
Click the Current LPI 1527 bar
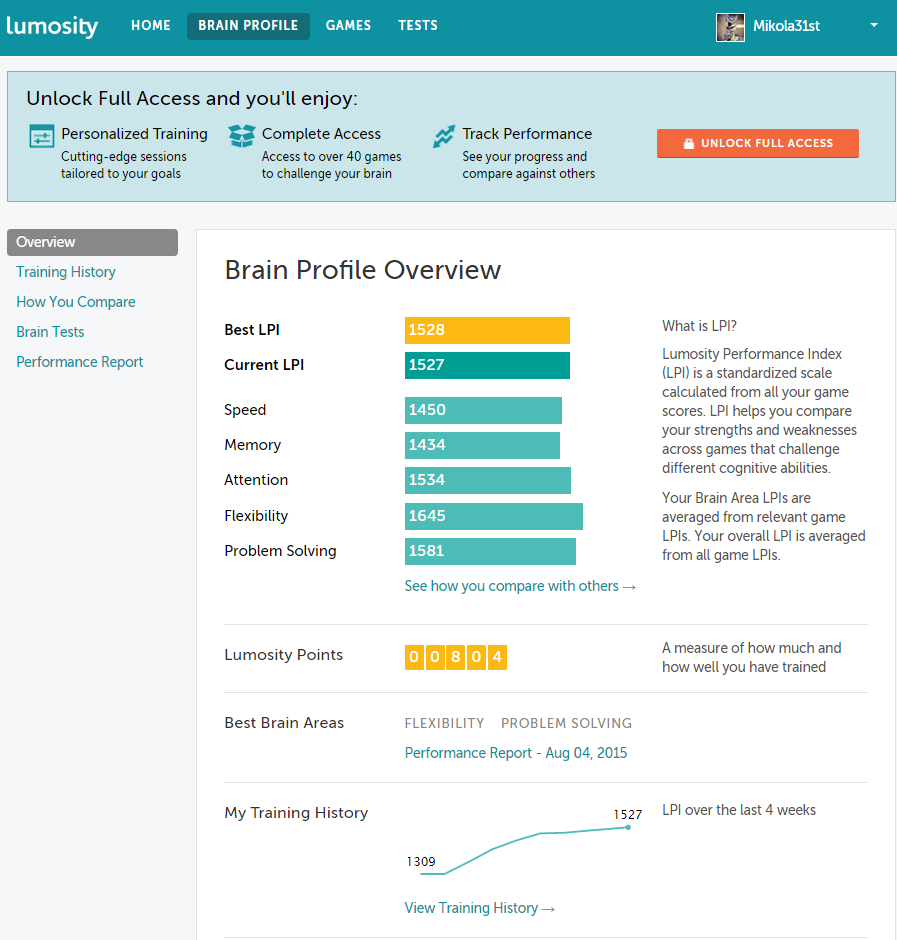(487, 366)
